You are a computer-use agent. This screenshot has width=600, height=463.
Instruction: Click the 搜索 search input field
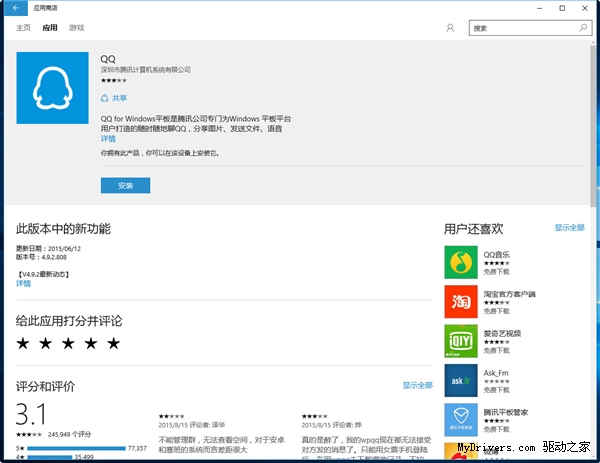coord(520,28)
